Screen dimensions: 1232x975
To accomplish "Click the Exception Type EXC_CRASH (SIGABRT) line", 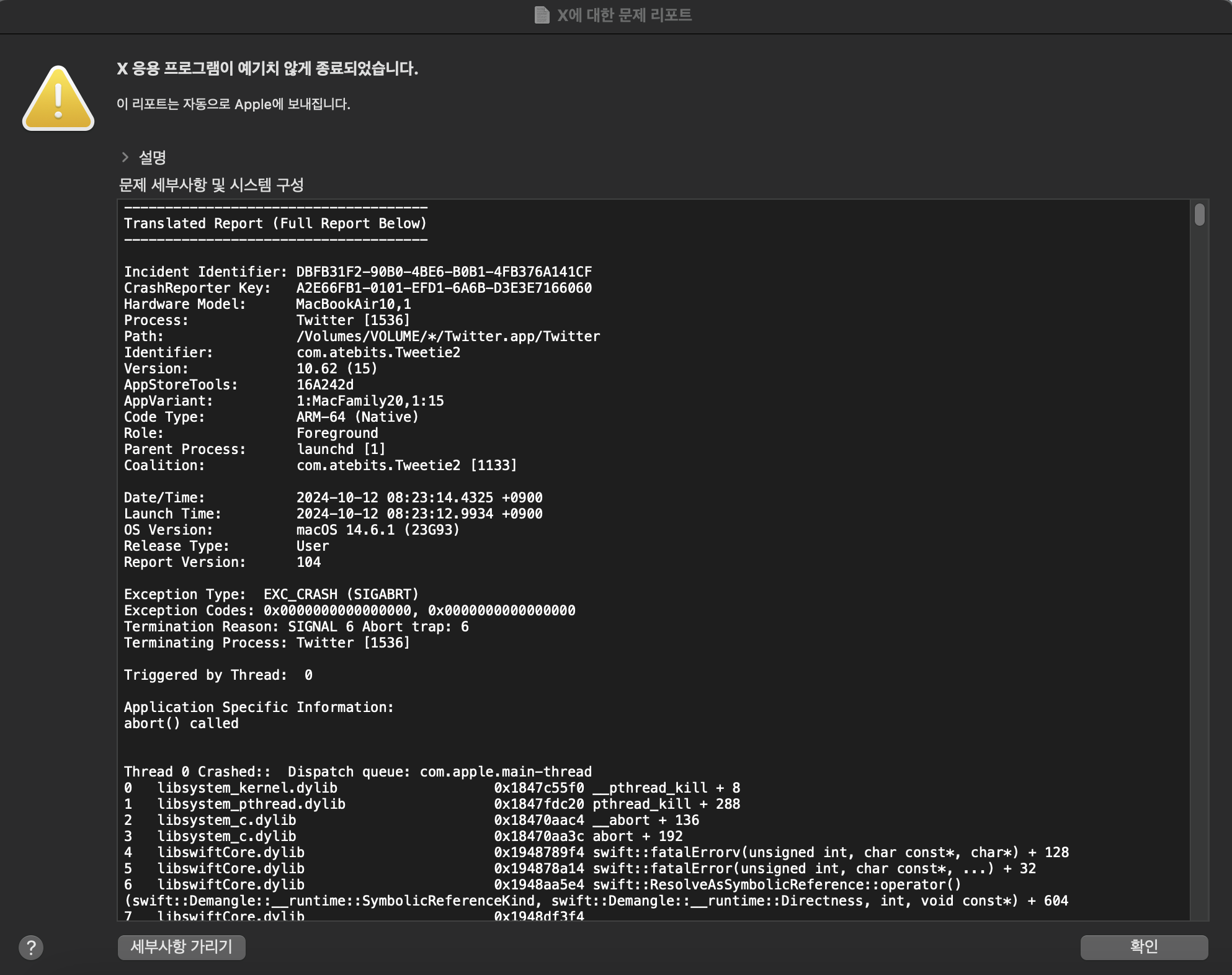I will (x=271, y=594).
